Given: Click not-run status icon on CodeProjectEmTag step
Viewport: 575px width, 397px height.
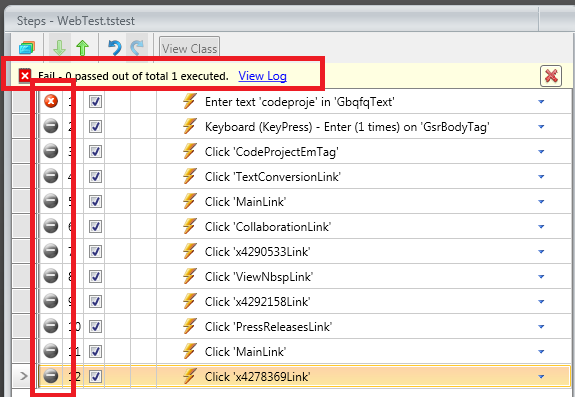Looking at the screenshot, I should 51,151.
